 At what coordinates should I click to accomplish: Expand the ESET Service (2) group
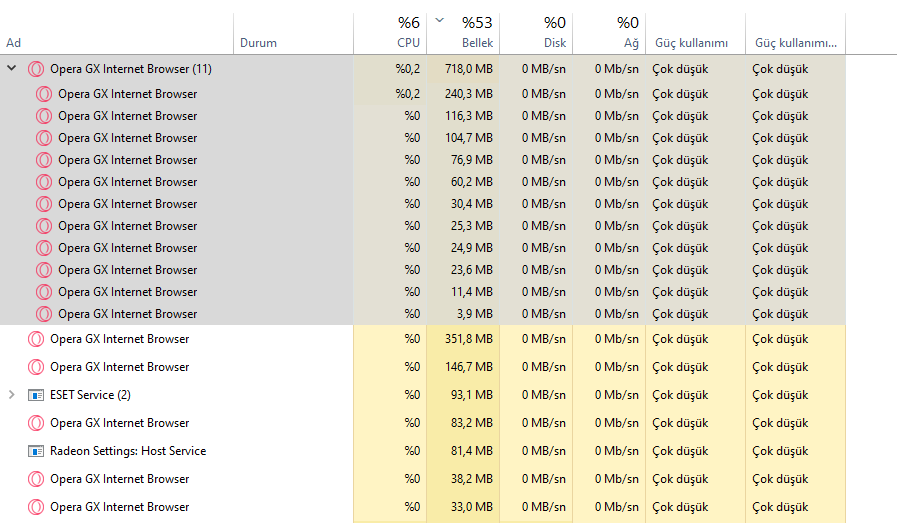tap(12, 395)
